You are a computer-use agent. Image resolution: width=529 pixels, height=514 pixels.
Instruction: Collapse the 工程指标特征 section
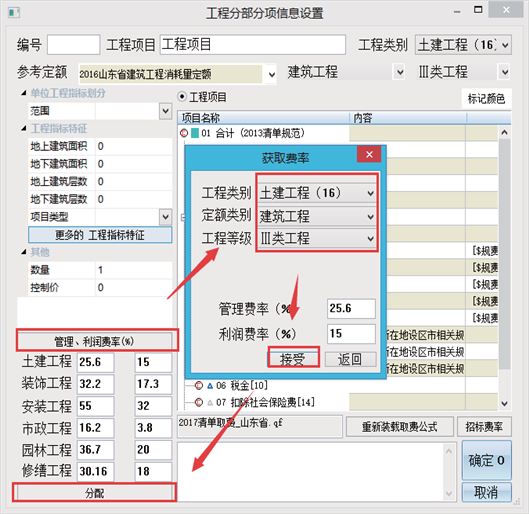point(23,128)
